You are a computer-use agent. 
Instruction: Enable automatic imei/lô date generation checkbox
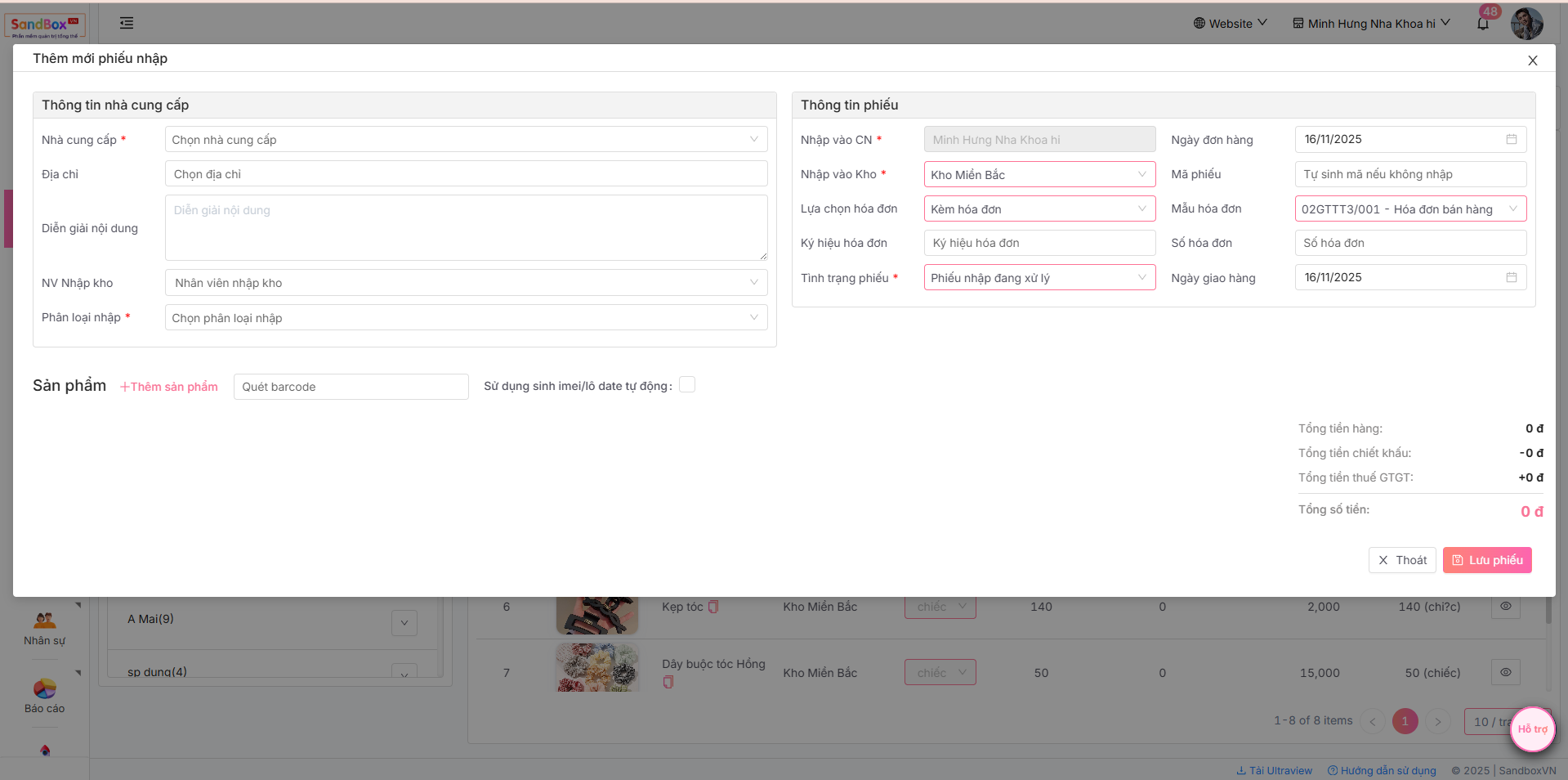(x=687, y=385)
